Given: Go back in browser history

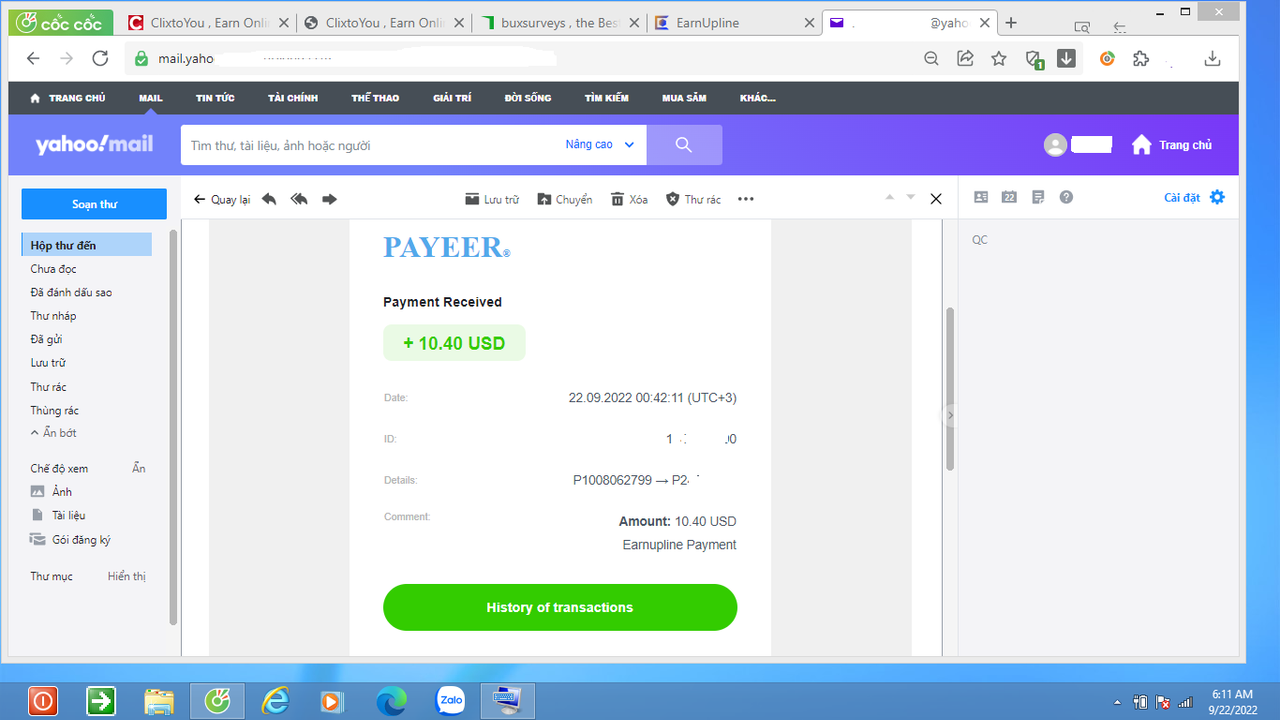Looking at the screenshot, I should pos(34,59).
